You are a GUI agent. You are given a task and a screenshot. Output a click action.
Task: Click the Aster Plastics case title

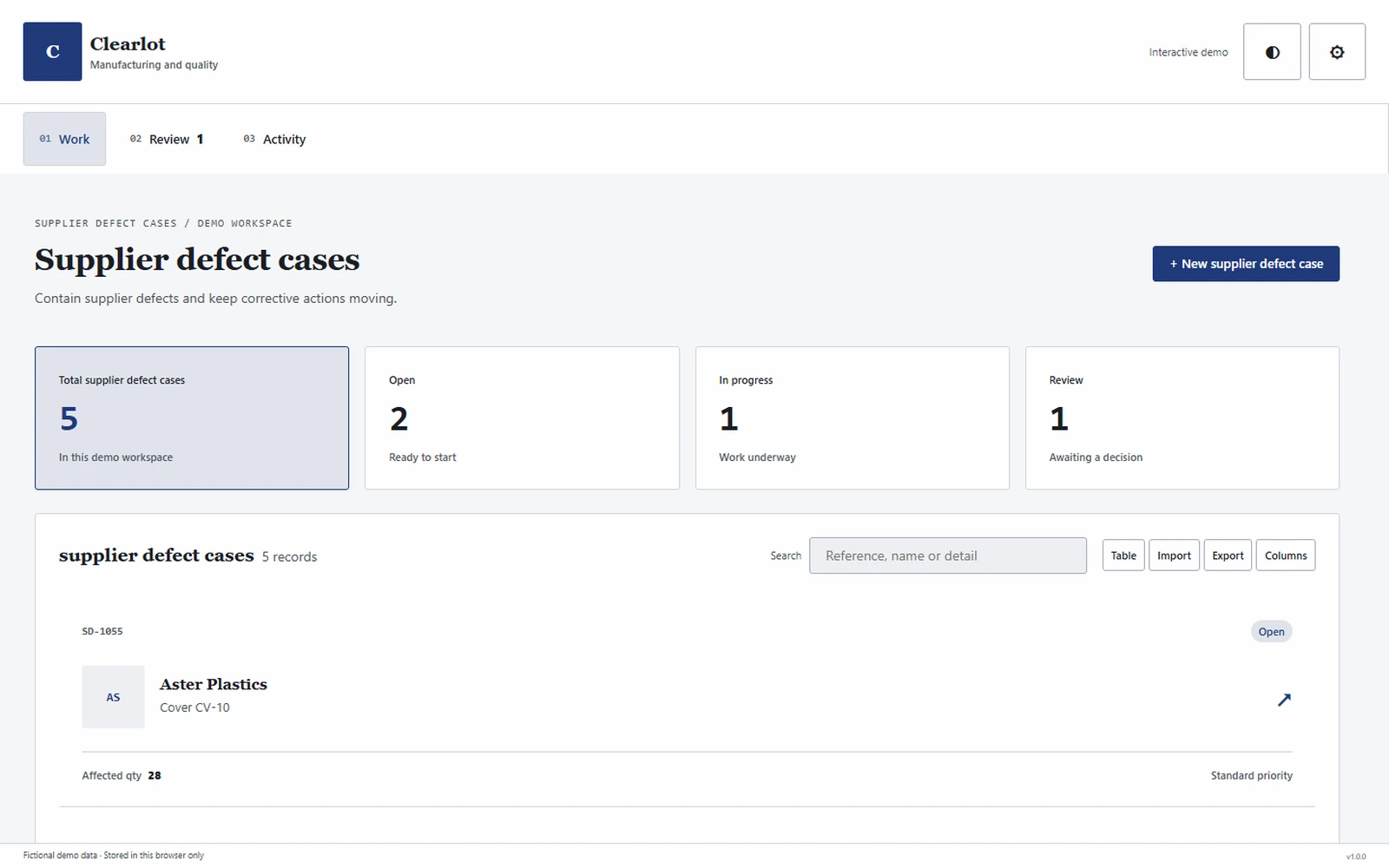point(214,684)
